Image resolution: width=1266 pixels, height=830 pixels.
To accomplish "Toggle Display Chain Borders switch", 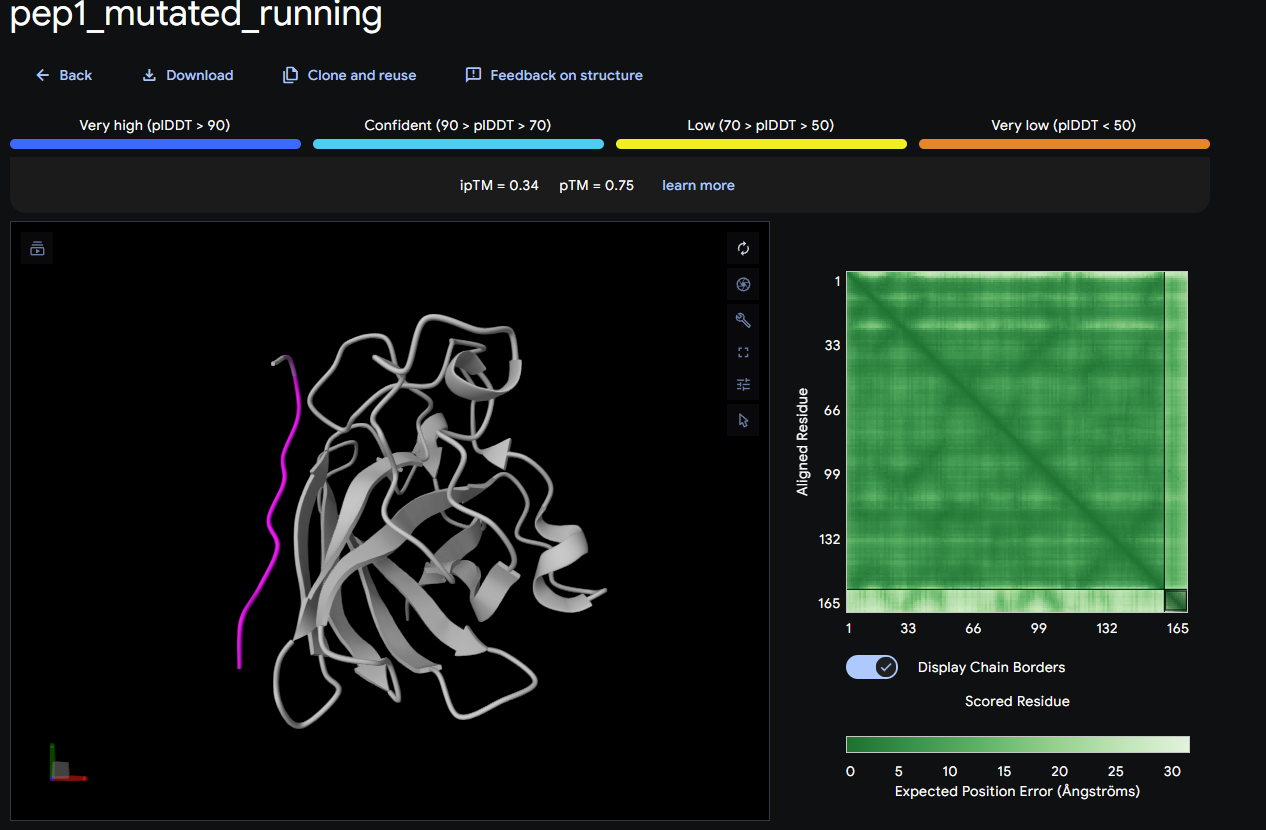I will [x=872, y=667].
